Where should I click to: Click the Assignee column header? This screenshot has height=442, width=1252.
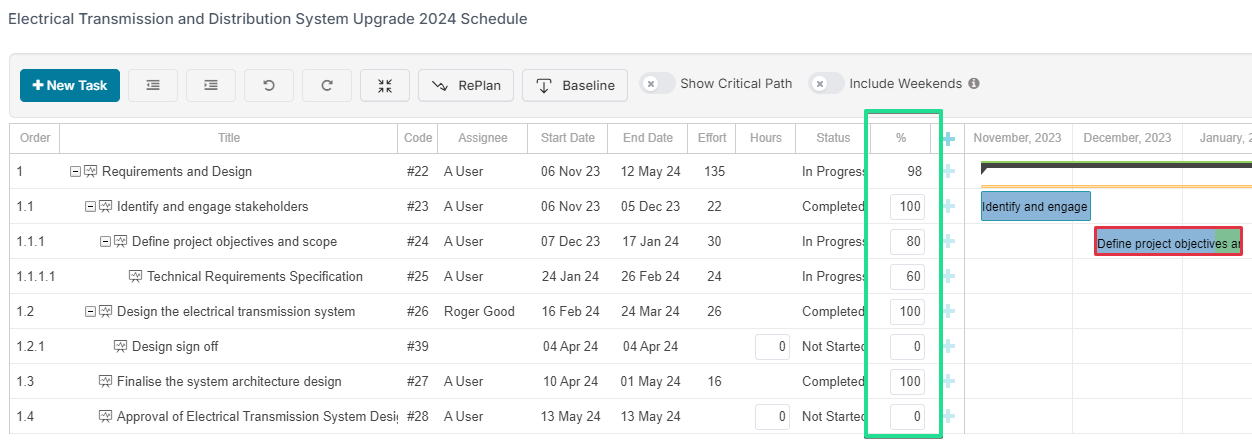483,138
